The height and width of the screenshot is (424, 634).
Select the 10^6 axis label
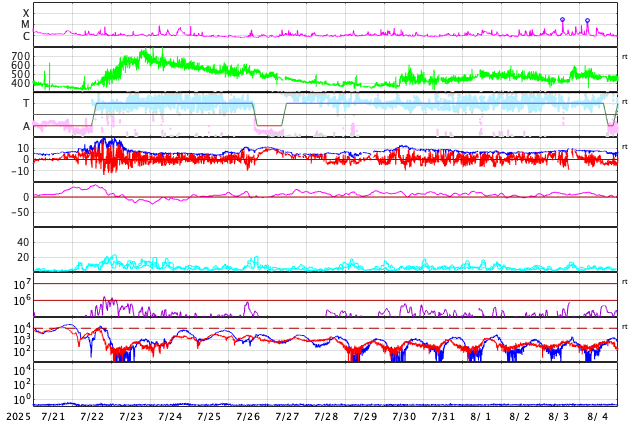tap(22, 301)
